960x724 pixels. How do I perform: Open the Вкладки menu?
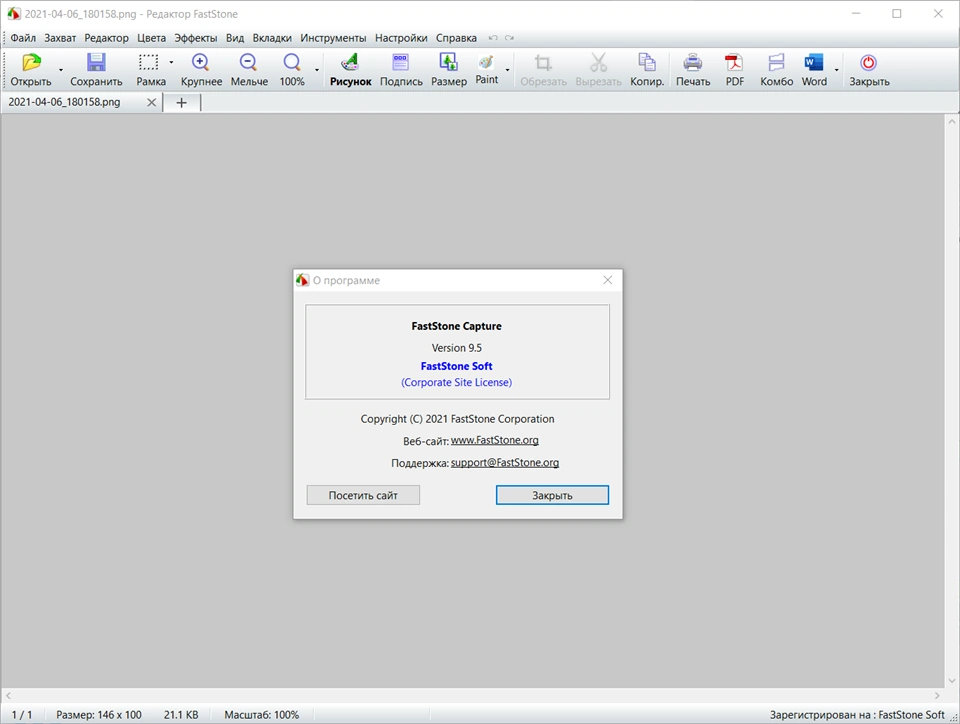272,38
